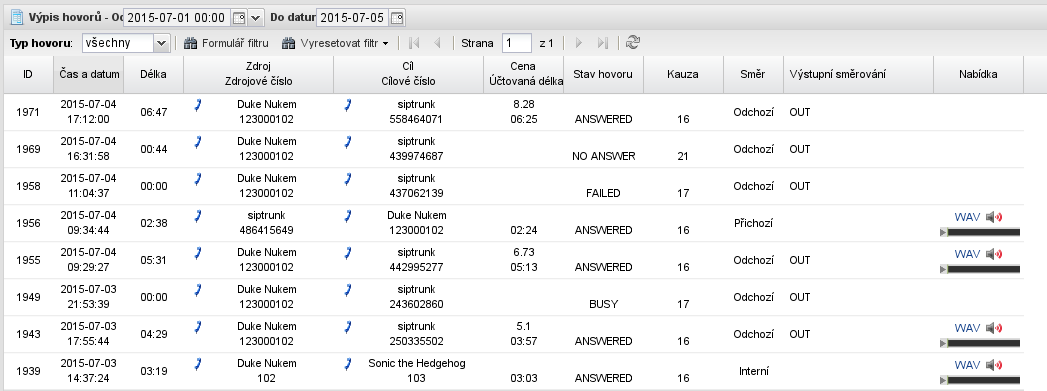
Task: Click target phone icon in call 1956 row
Action: click(348, 216)
